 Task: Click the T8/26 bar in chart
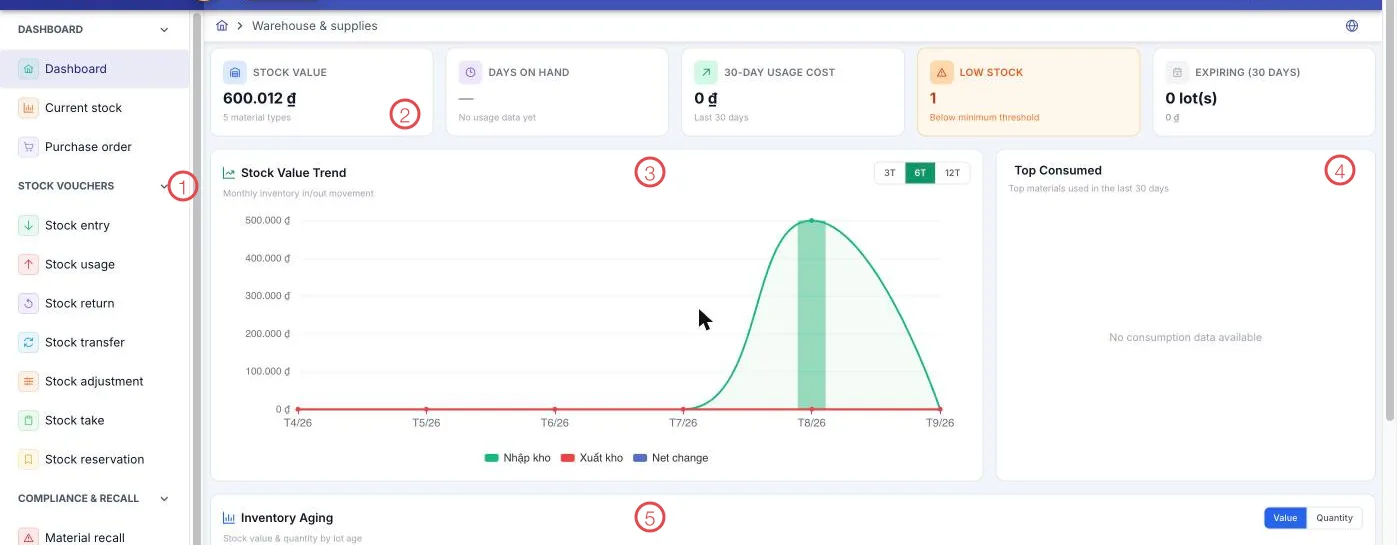click(x=811, y=315)
